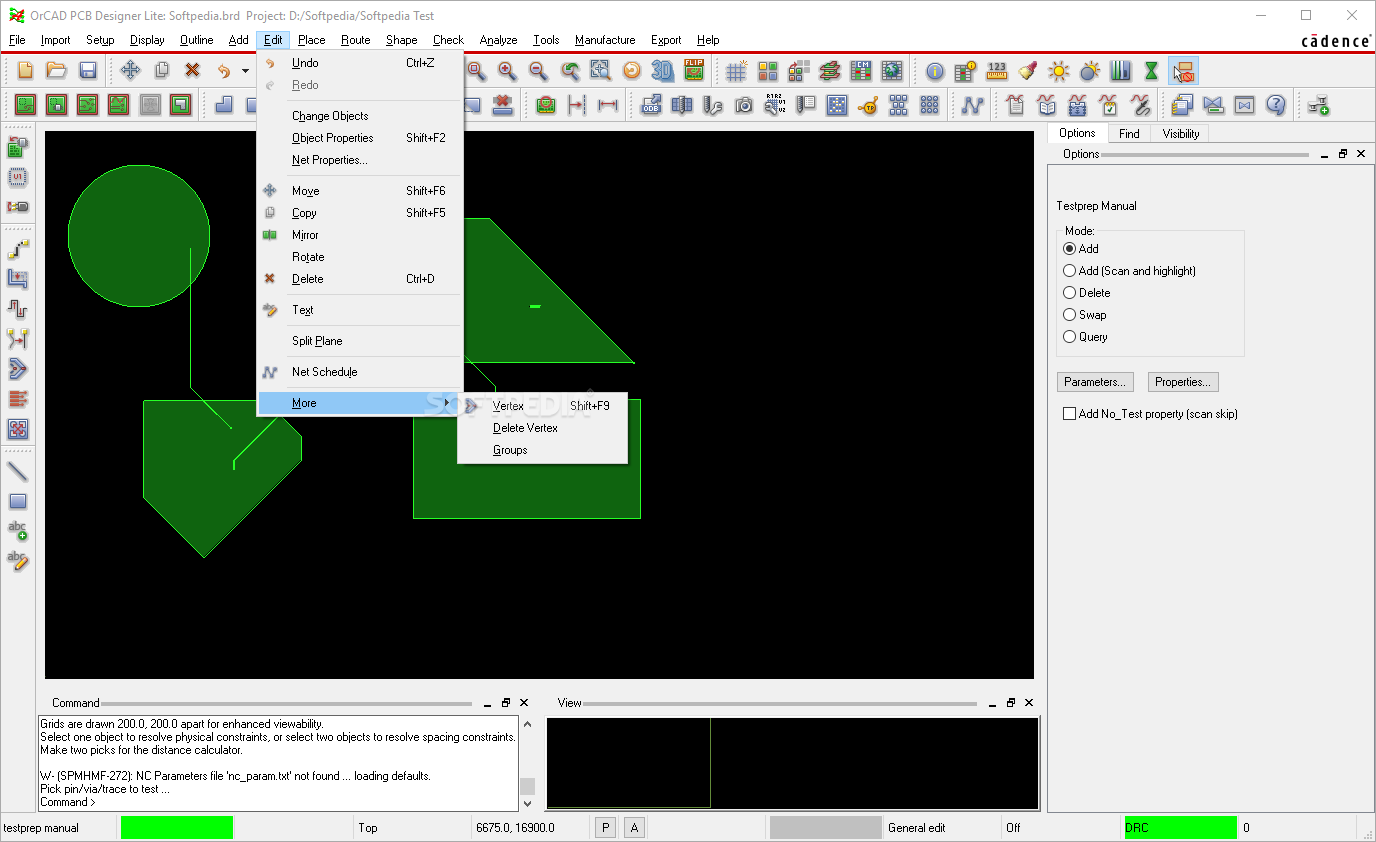Select the Add Text abc tool with plus
This screenshot has height=842, width=1376.
[x=17, y=530]
